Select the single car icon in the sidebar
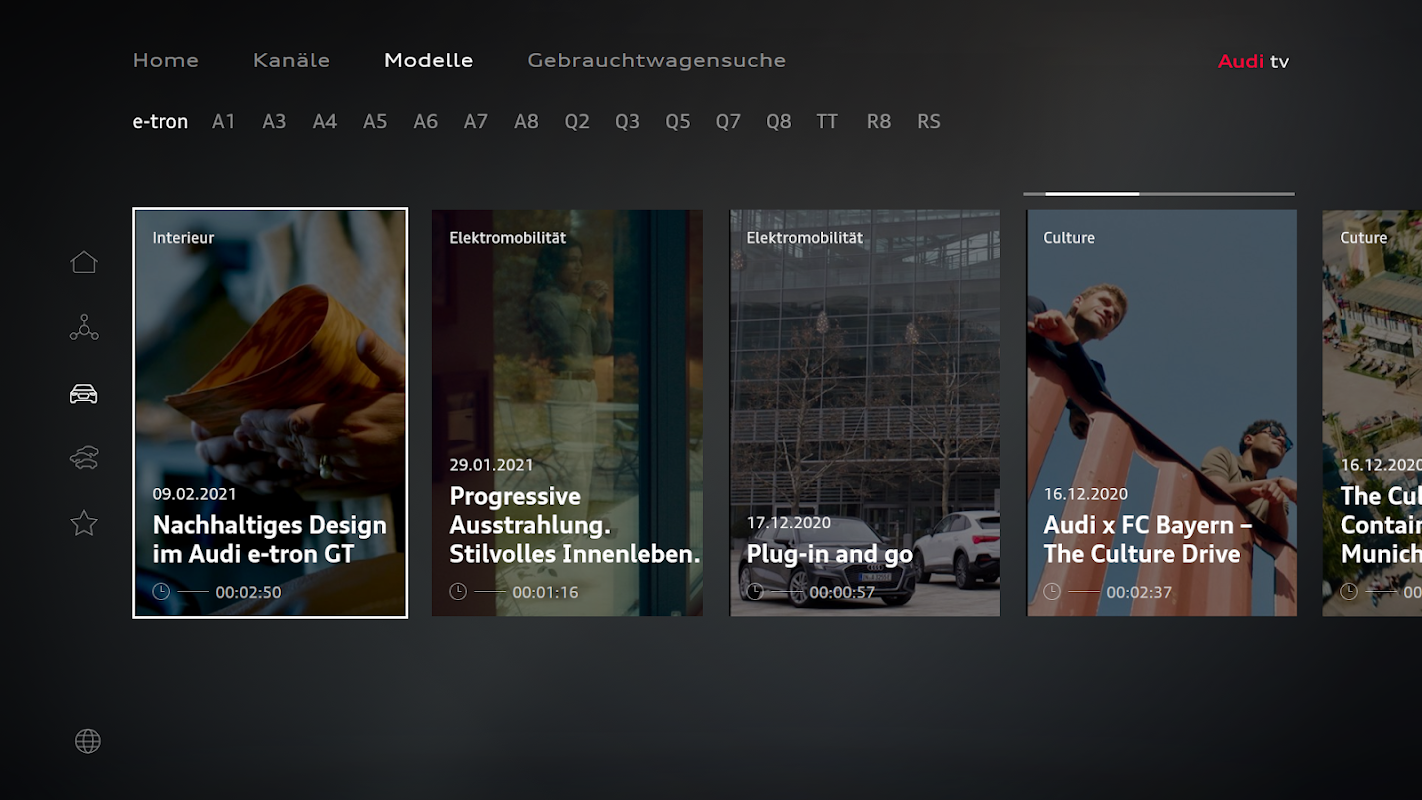 (84, 394)
